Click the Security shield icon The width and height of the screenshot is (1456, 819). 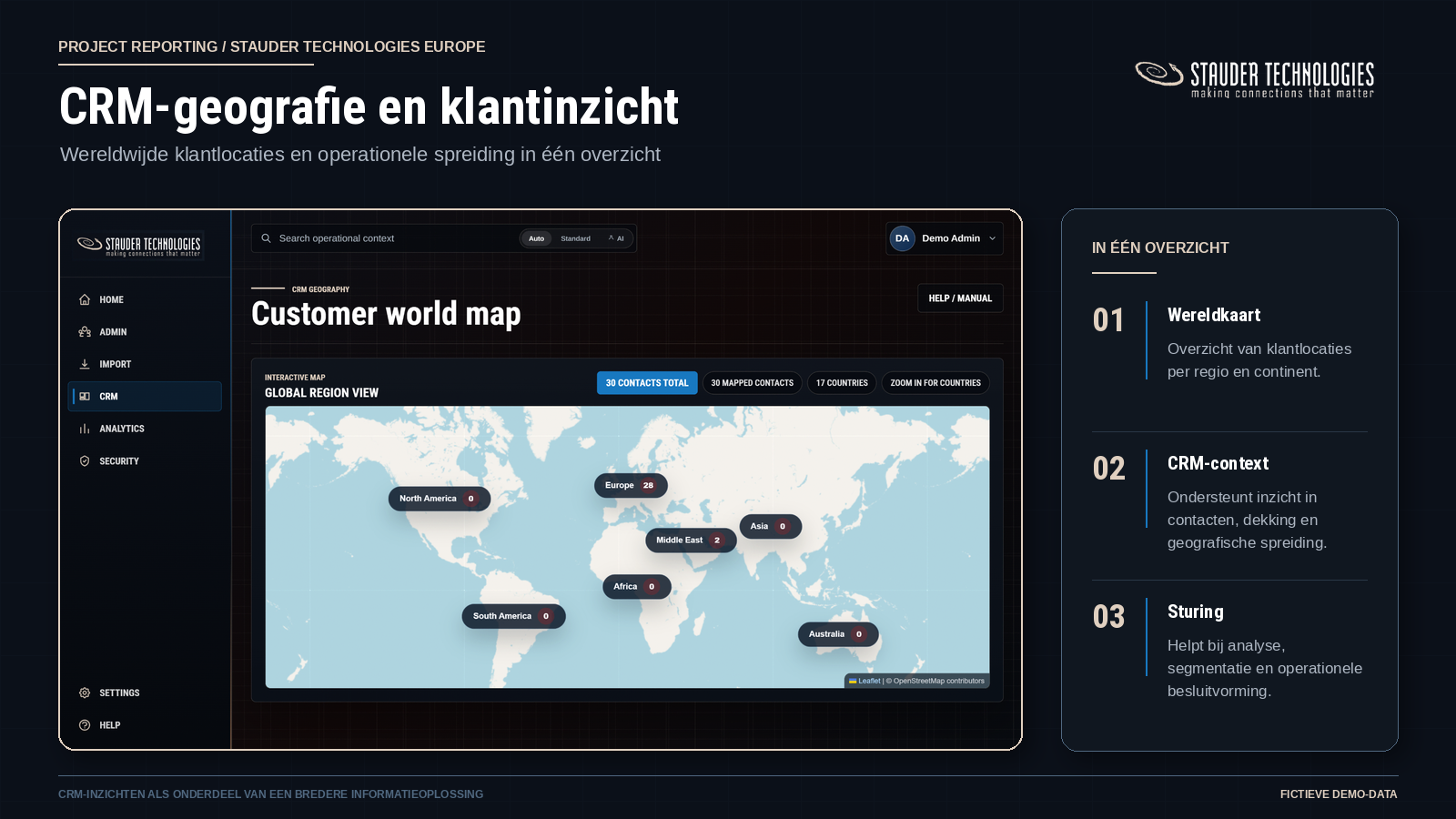pos(85,461)
